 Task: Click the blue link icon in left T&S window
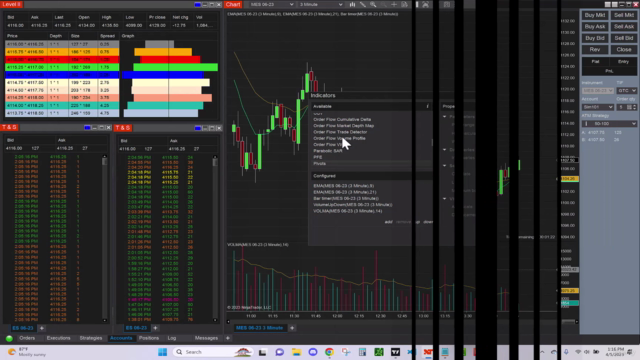pos(87,128)
